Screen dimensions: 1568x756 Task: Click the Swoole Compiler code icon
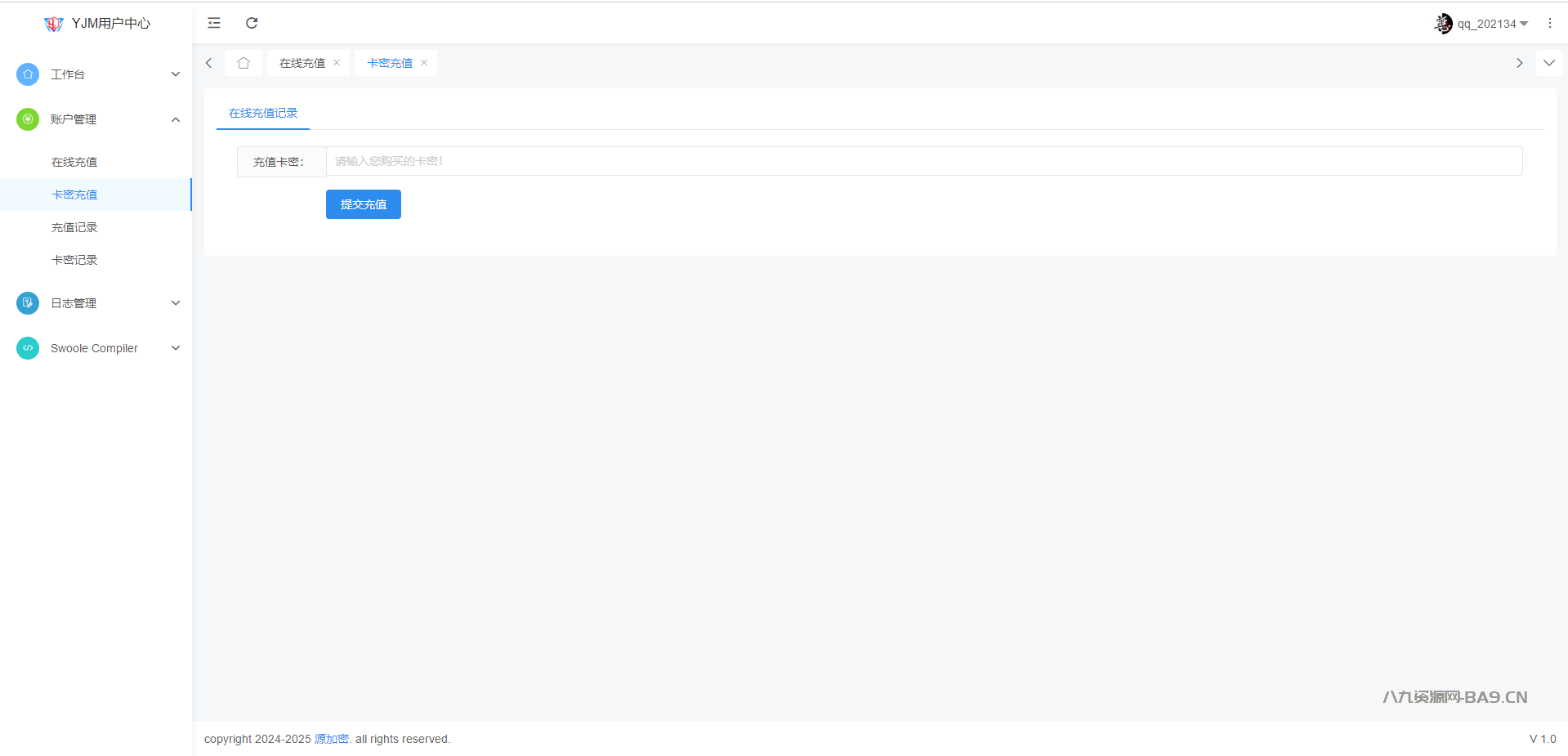[x=28, y=348]
